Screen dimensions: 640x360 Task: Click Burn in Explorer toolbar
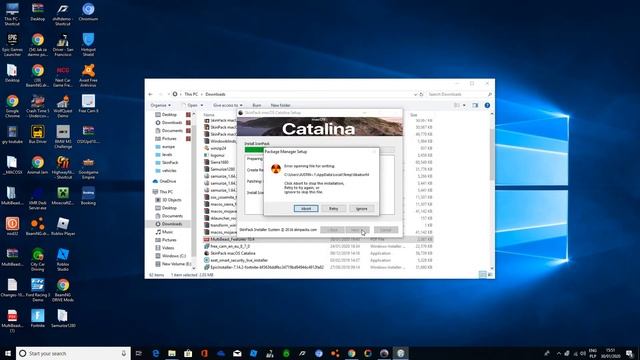[257, 105]
